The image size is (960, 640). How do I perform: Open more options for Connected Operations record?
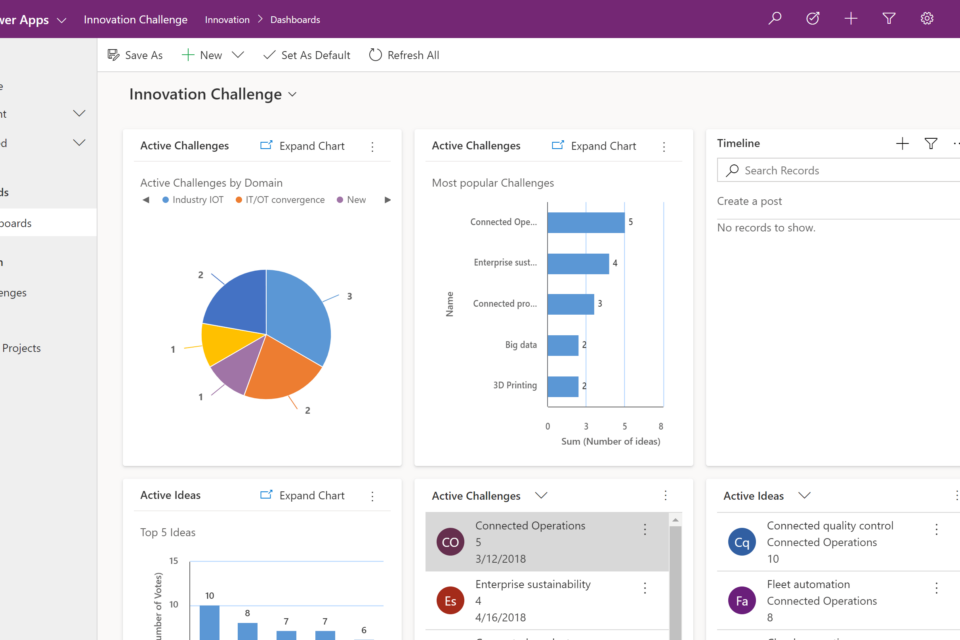pos(645,530)
